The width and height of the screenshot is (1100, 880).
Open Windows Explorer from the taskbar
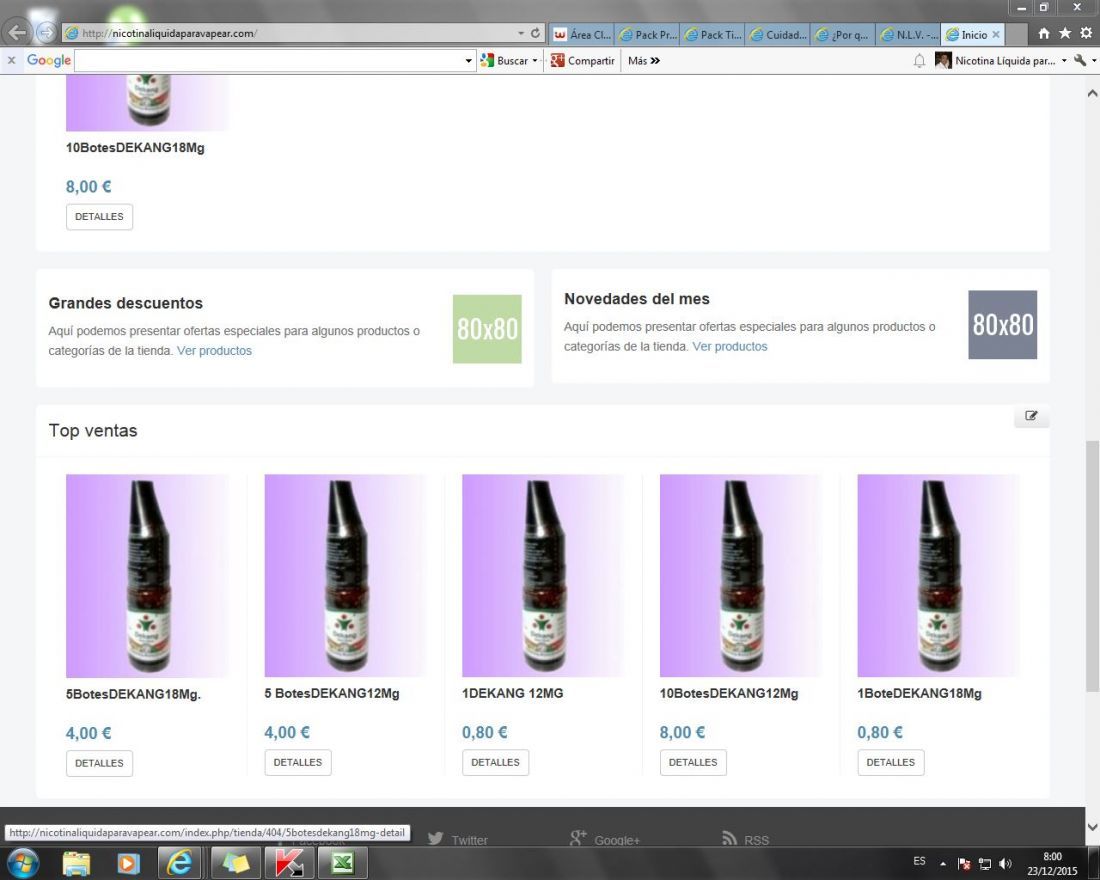[76, 863]
